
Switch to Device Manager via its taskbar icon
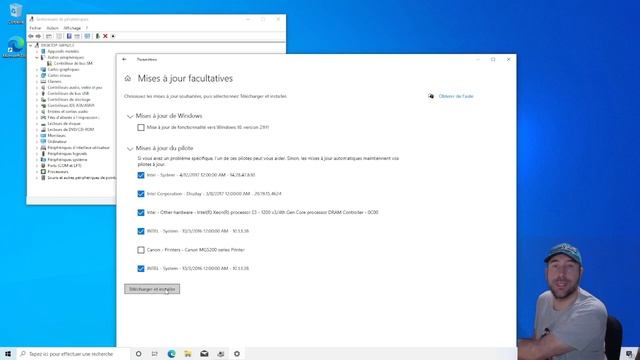coord(220,354)
